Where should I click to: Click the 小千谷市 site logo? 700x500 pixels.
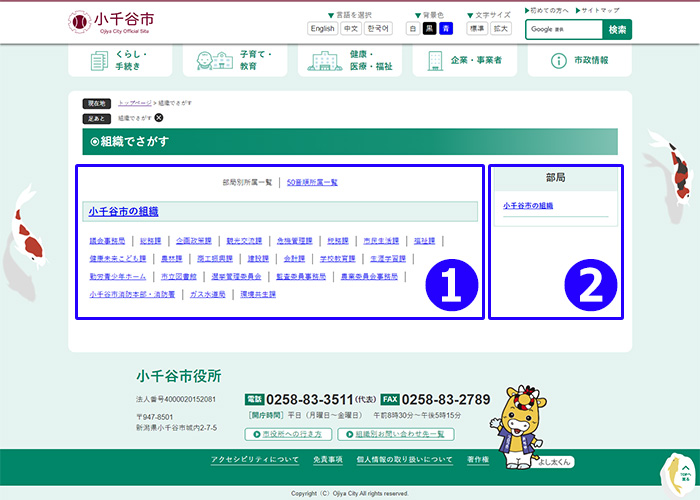[x=111, y=22]
